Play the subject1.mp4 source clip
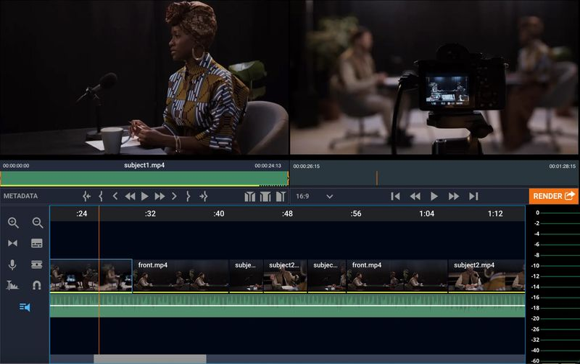The image size is (580, 364). (x=145, y=196)
